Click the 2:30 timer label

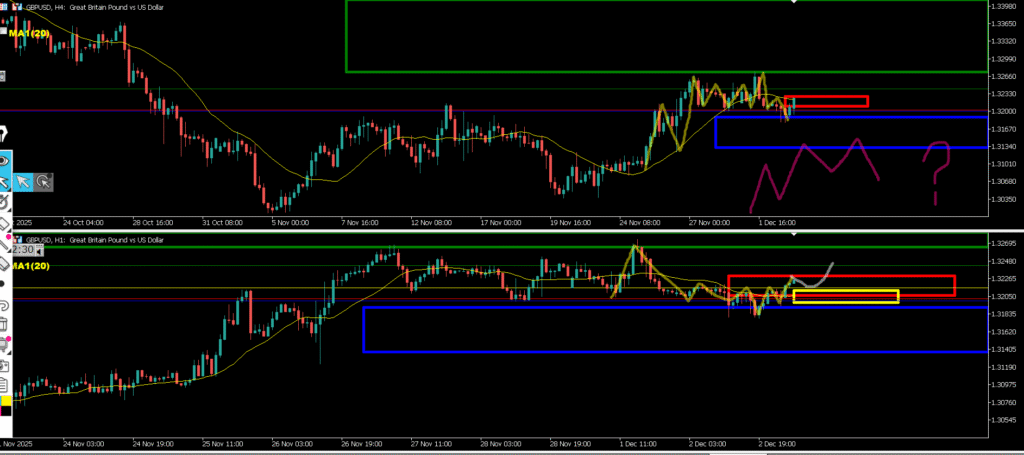click(25, 250)
